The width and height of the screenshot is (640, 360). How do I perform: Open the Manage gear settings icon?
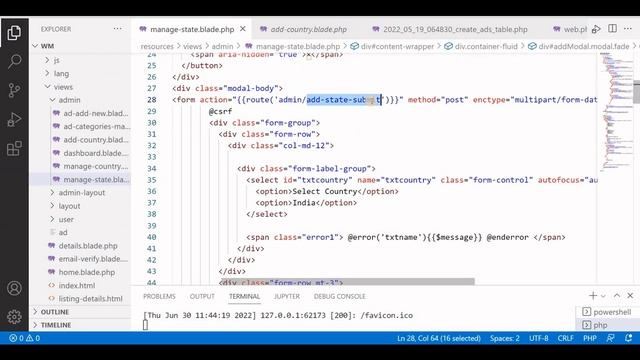click(x=14, y=316)
